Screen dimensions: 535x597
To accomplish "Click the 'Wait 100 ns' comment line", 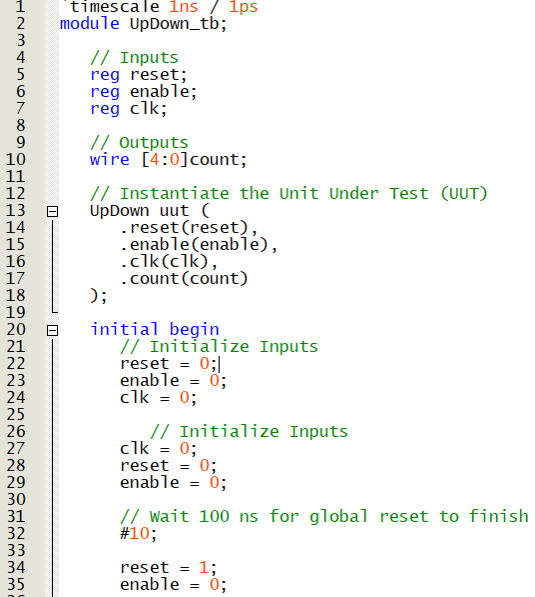I will tap(324, 517).
